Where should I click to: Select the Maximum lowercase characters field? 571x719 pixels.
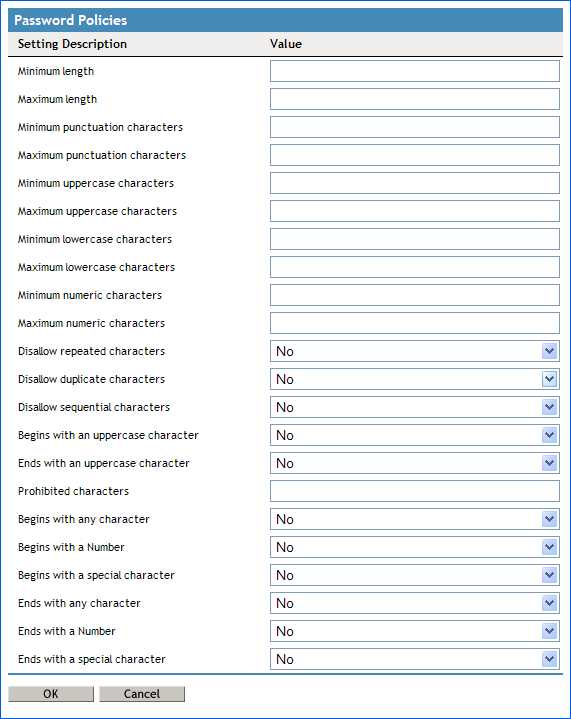point(415,267)
